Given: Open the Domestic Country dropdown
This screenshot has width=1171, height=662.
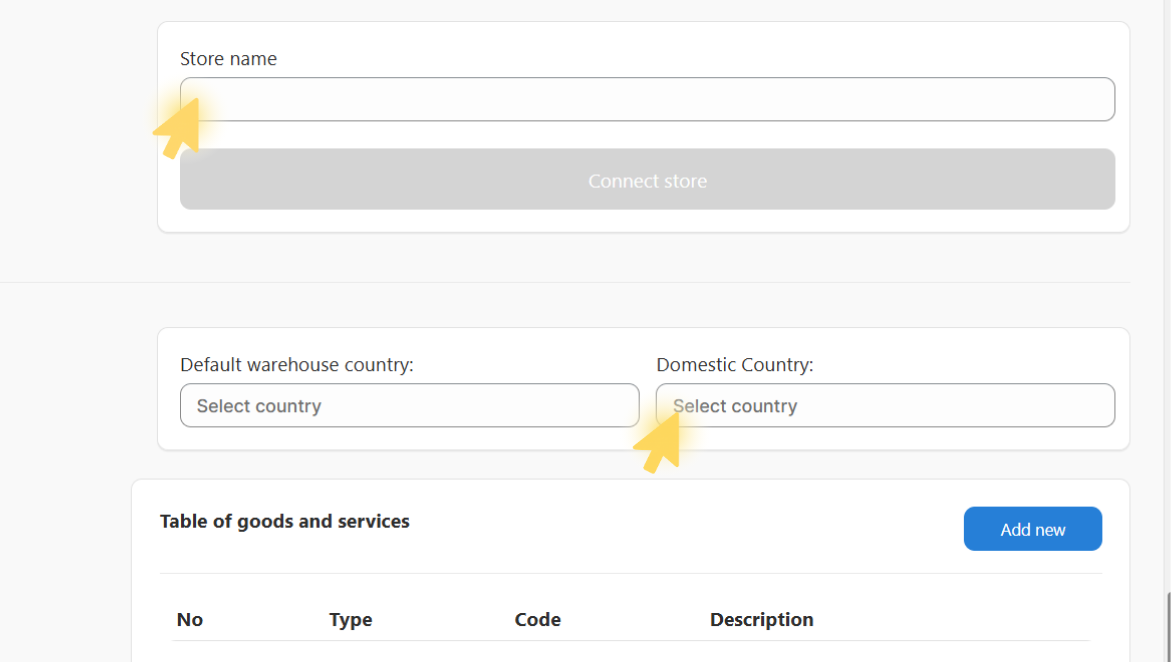Looking at the screenshot, I should 884,405.
